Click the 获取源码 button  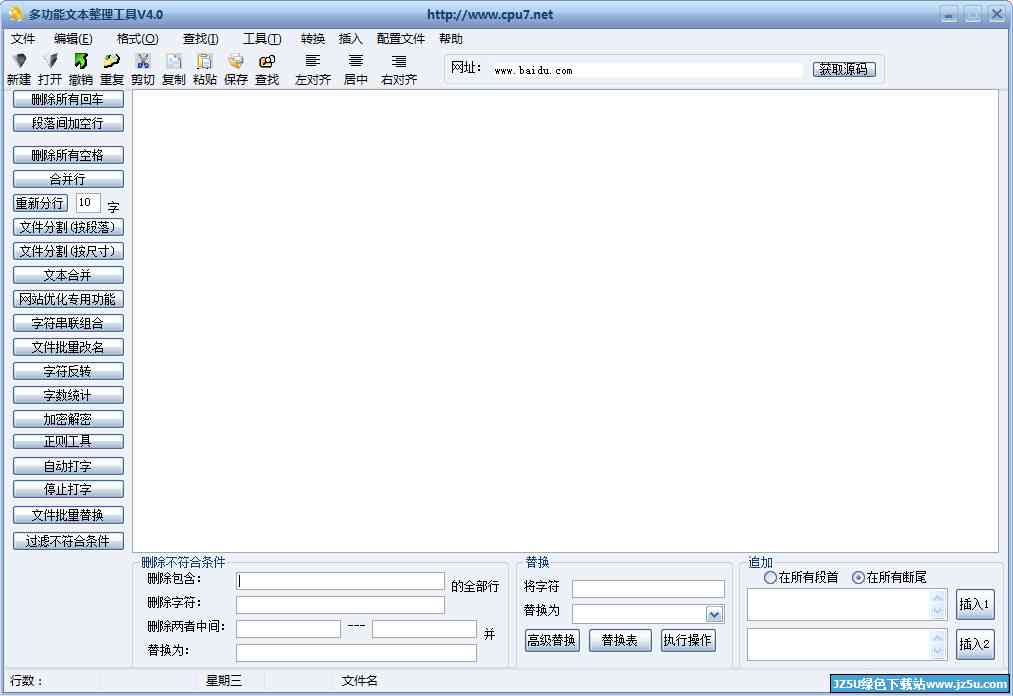(x=844, y=69)
